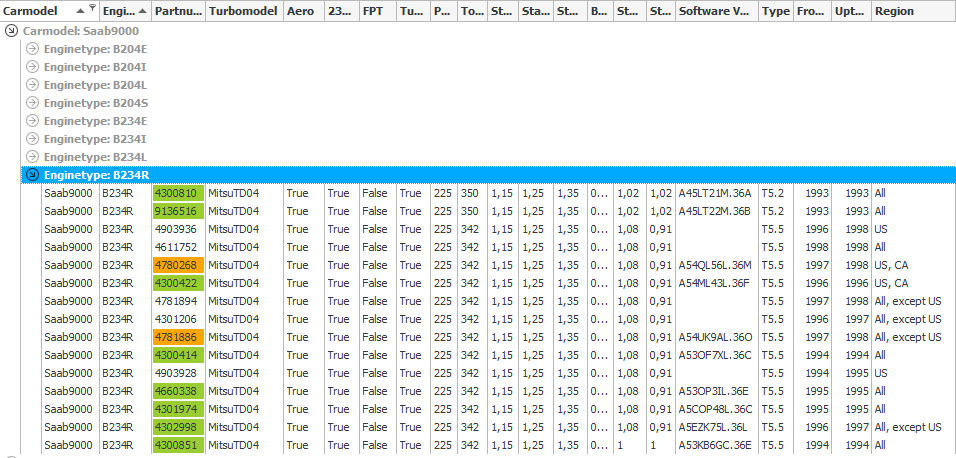Click software version A54ML43L.36F cell

point(715,283)
